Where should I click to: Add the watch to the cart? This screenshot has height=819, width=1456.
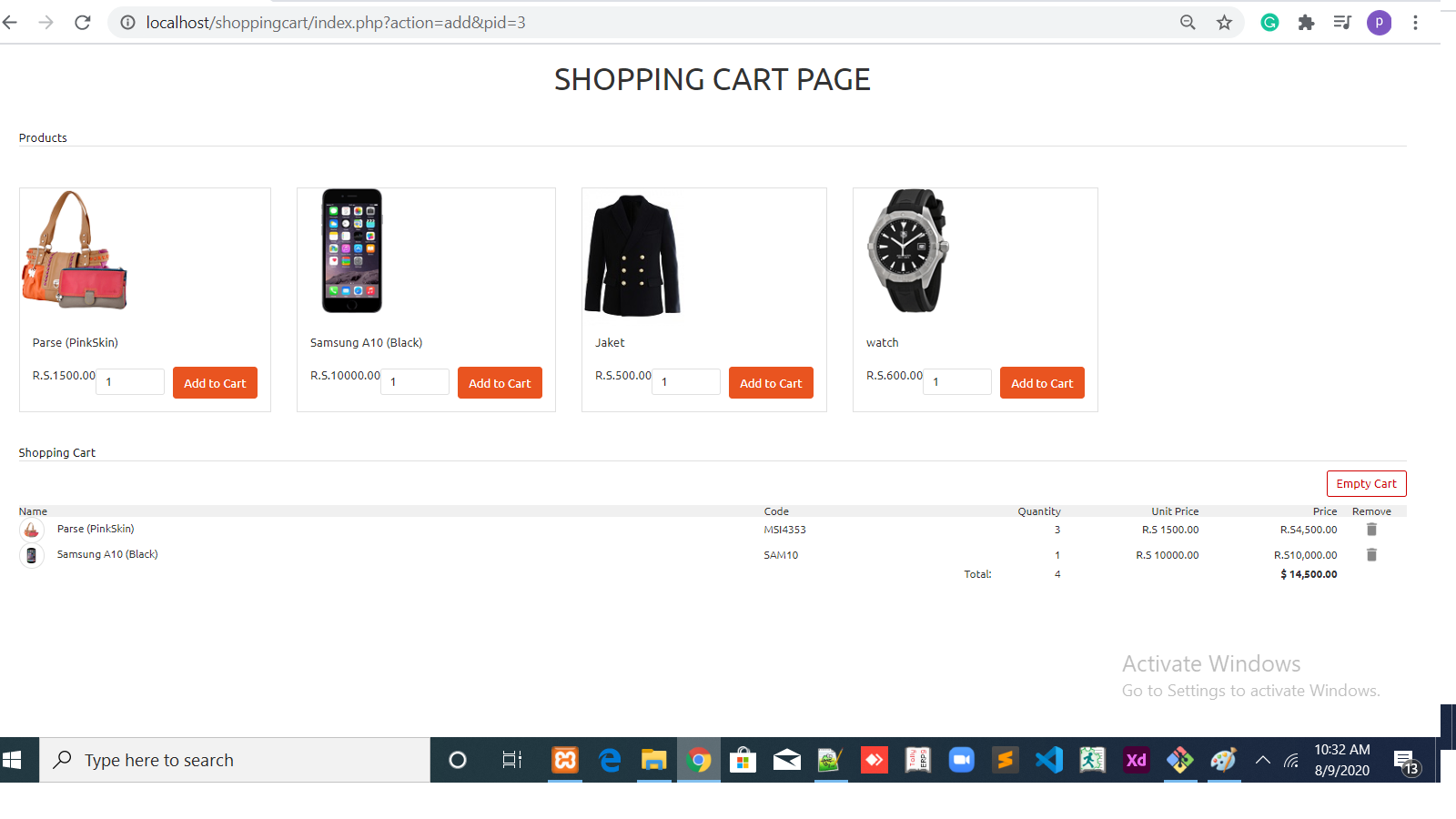click(x=1041, y=382)
